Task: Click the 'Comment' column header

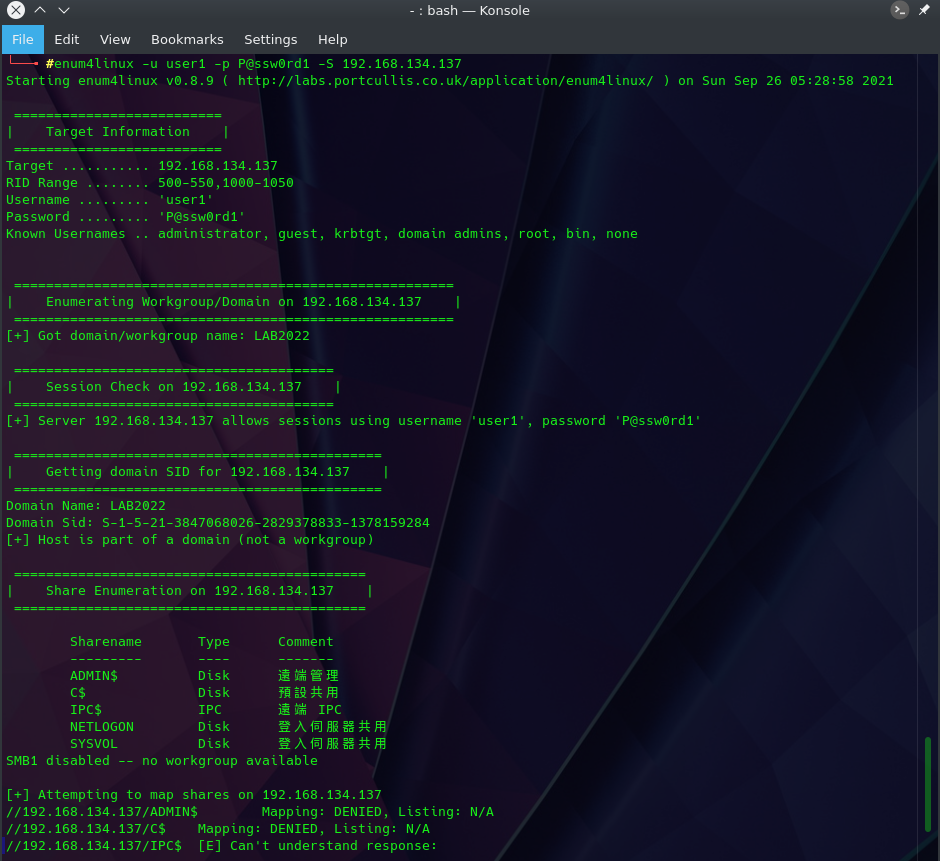Action: pos(306,641)
